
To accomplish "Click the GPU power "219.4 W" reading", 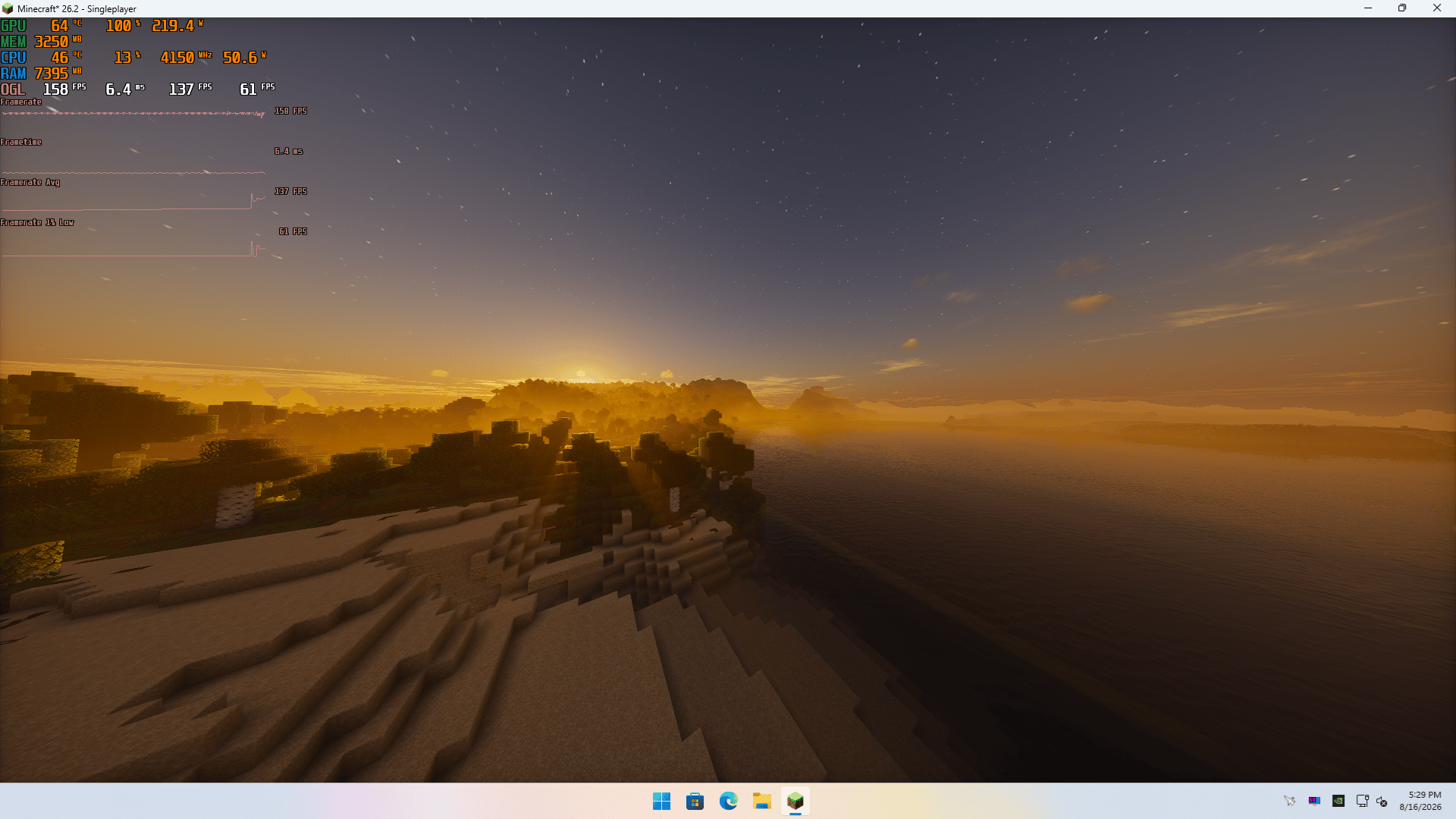I will pos(177,26).
